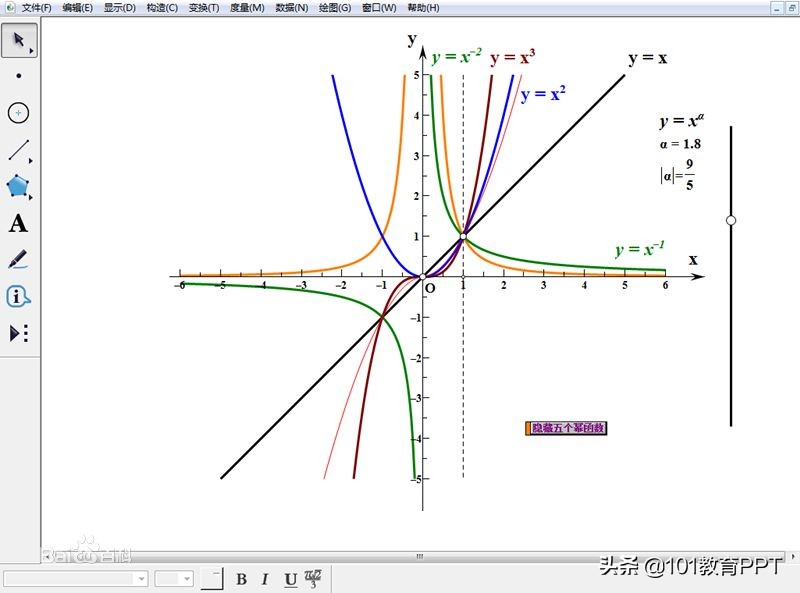Choose the Point tool
800x593 pixels.
[19, 76]
